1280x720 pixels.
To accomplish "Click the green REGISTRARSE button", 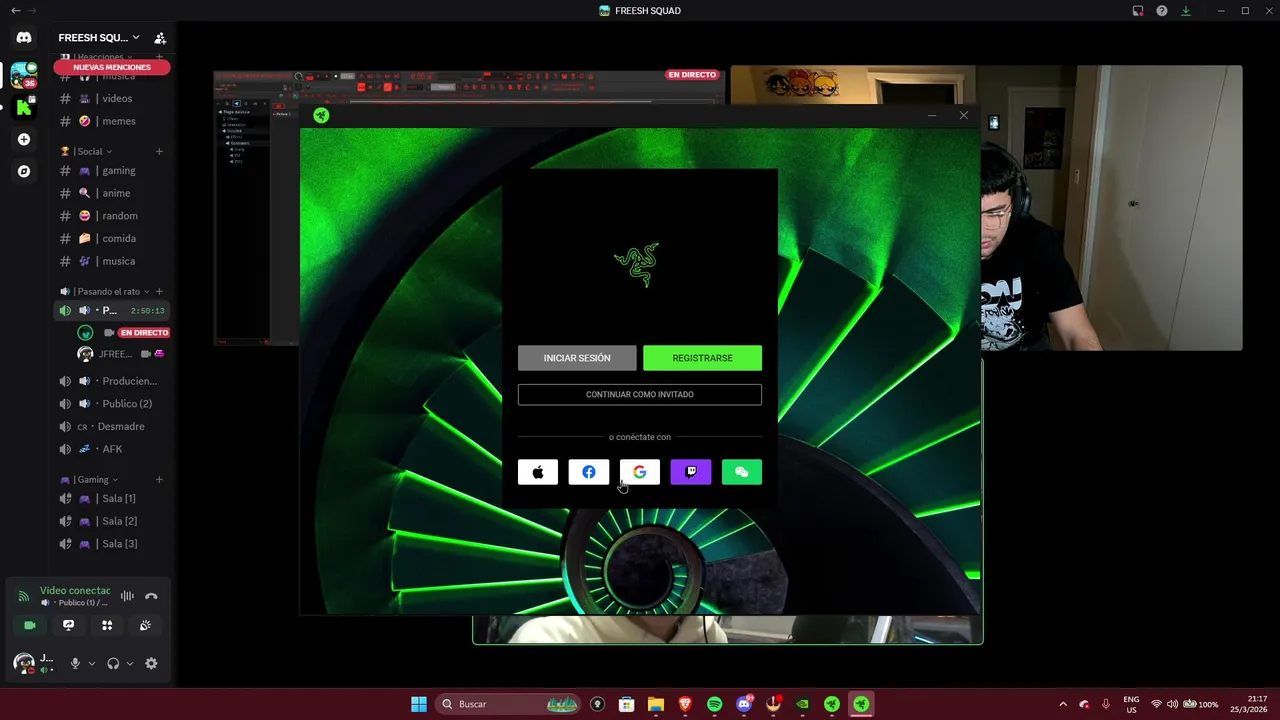I will [702, 358].
